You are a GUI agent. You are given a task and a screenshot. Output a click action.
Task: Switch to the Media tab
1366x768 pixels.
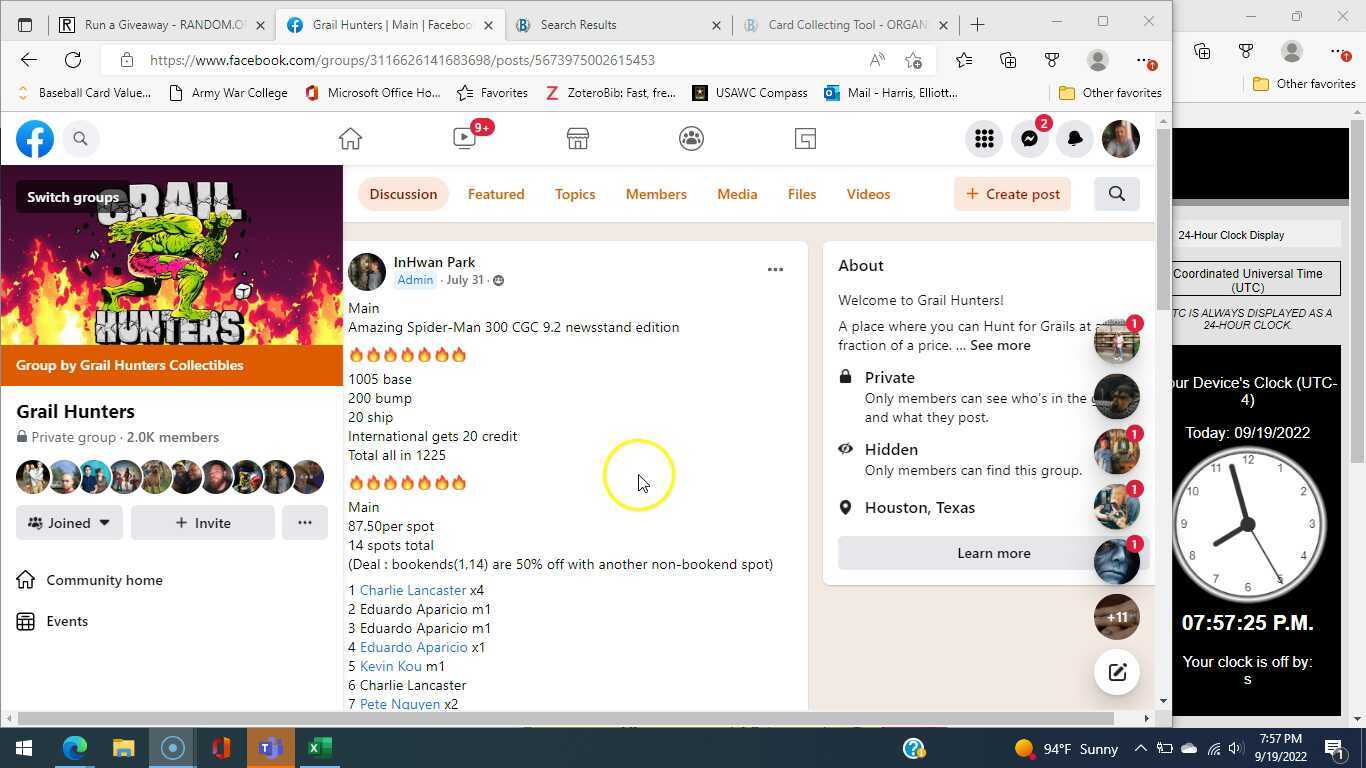[737, 194]
